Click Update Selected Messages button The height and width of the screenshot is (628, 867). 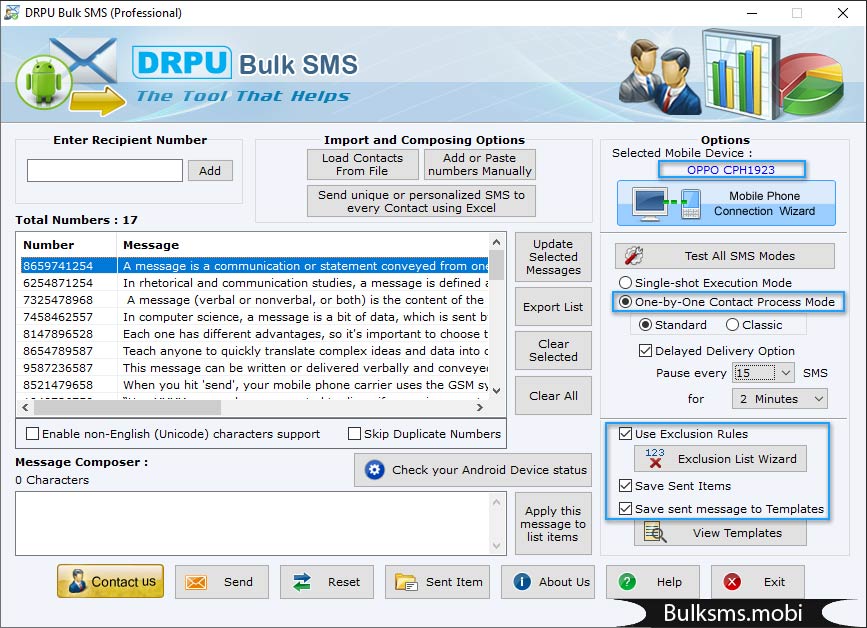[553, 257]
